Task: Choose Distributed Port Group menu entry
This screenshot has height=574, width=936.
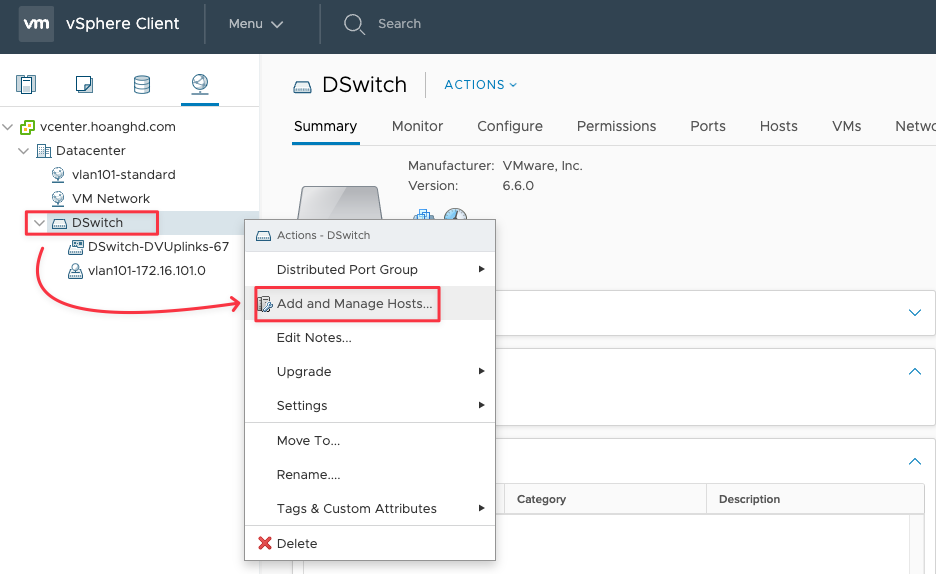Action: (x=370, y=270)
